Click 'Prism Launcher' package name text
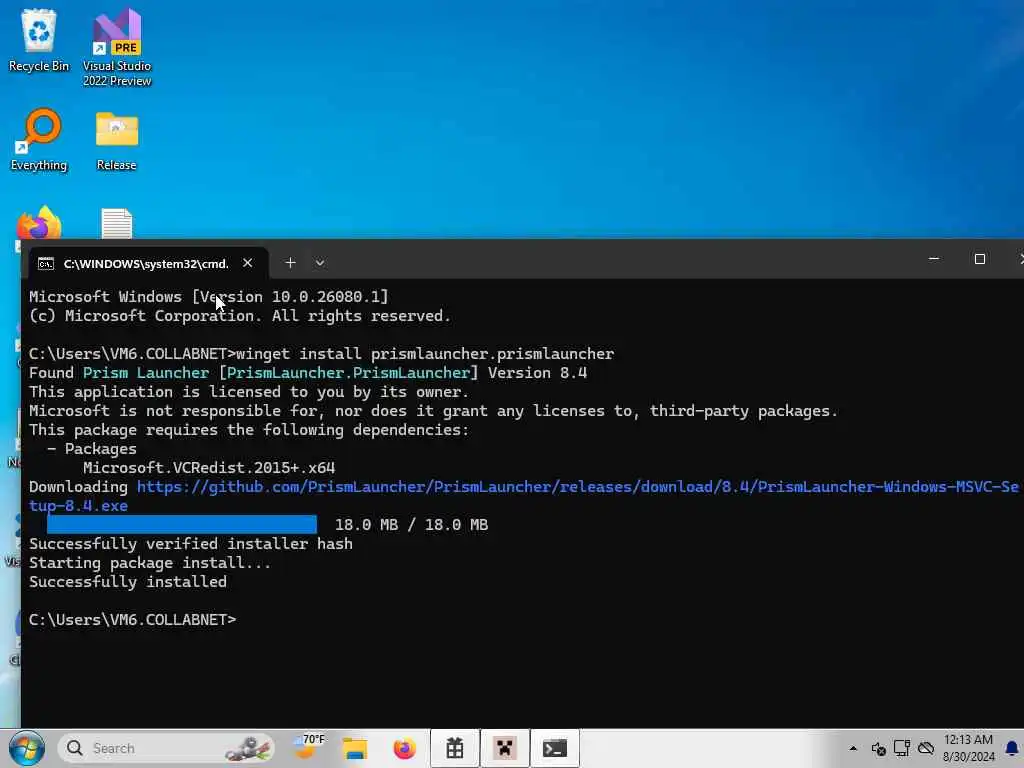This screenshot has width=1024, height=768. (146, 373)
